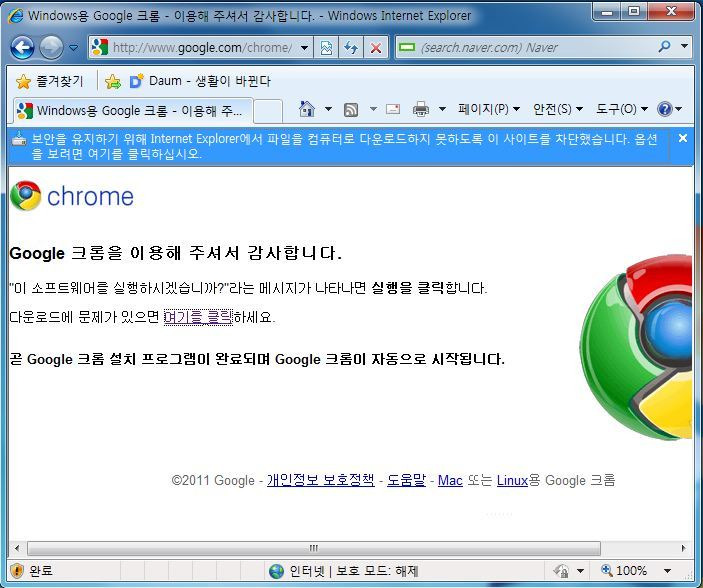The width and height of the screenshot is (703, 588).
Task: Click the 완료 status text
Action: click(x=41, y=571)
